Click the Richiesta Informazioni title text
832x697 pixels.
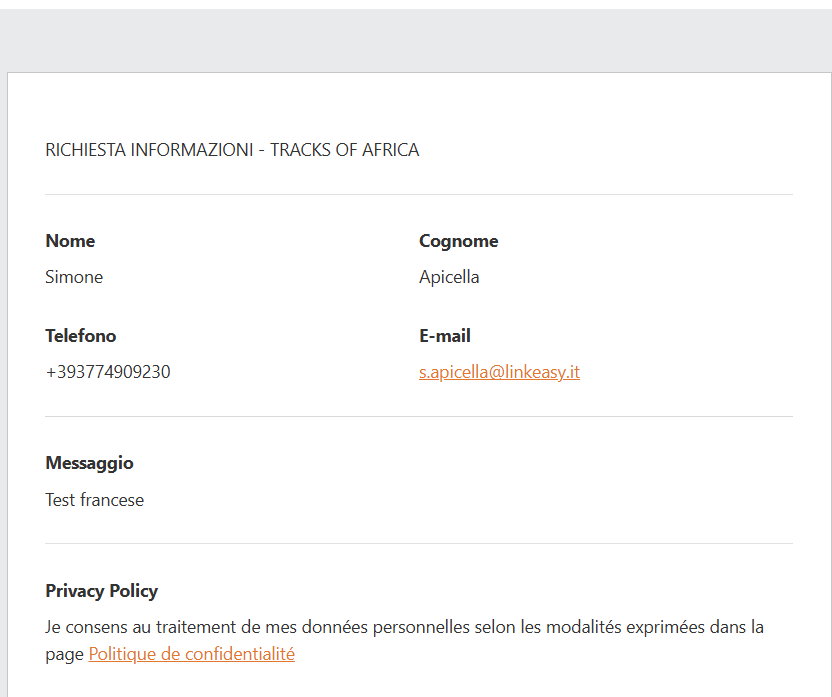pos(149,150)
